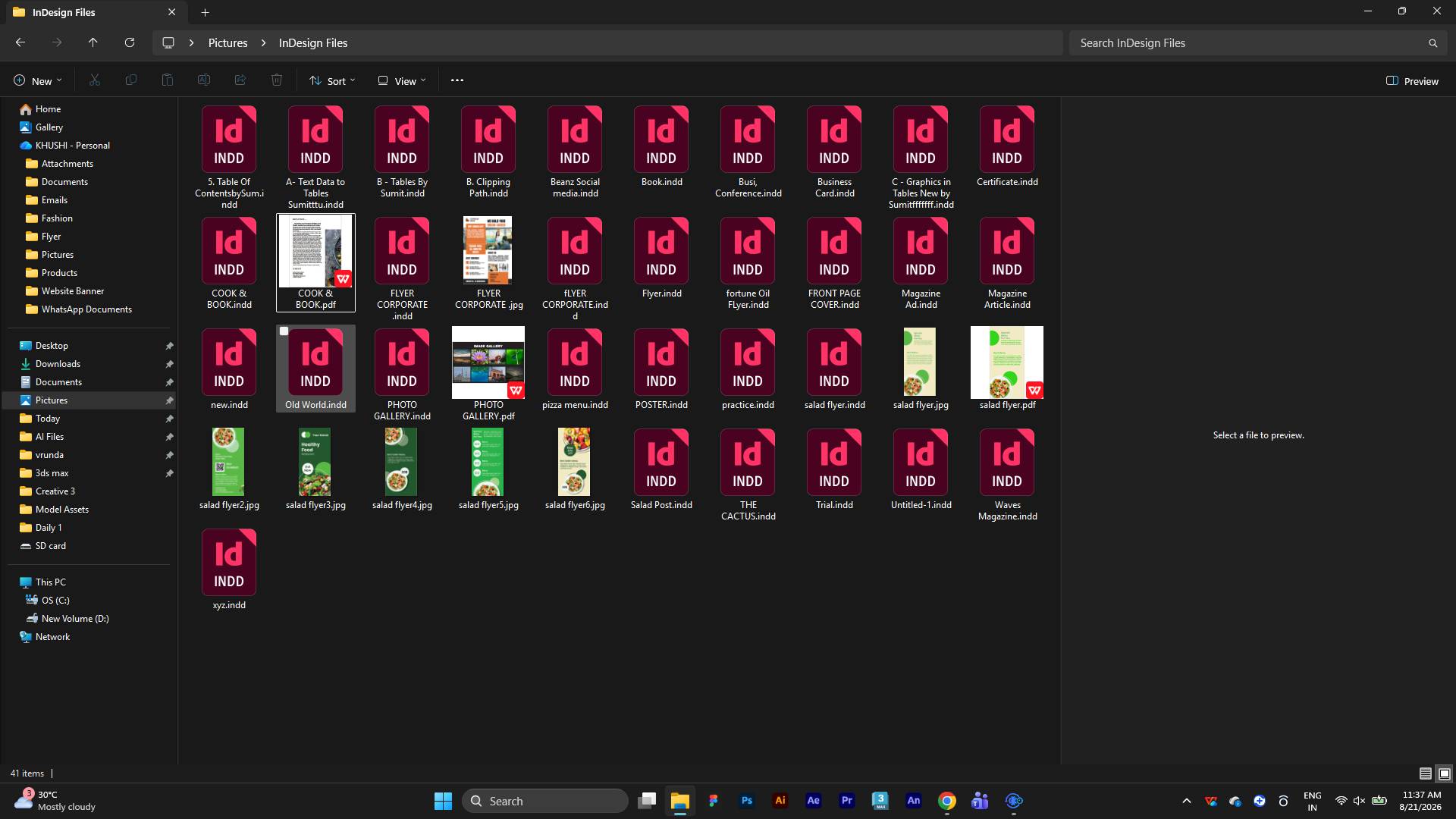Viewport: 1456px width, 819px height.
Task: Open Premiere Pro from taskbar
Action: [847, 801]
